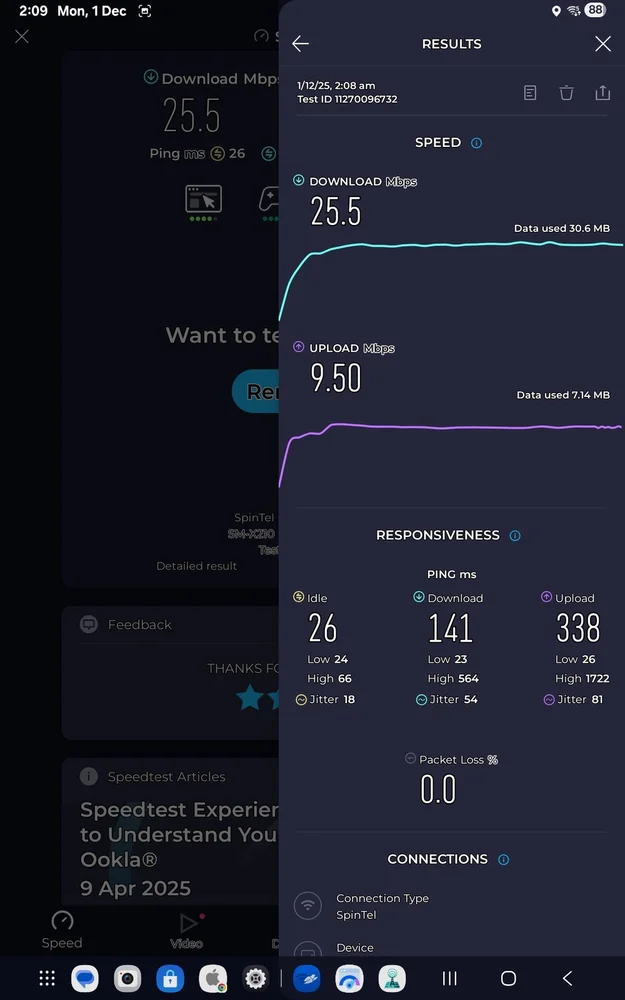Open the Settings gear in the taskbar
The width and height of the screenshot is (625, 1000).
(x=256, y=978)
